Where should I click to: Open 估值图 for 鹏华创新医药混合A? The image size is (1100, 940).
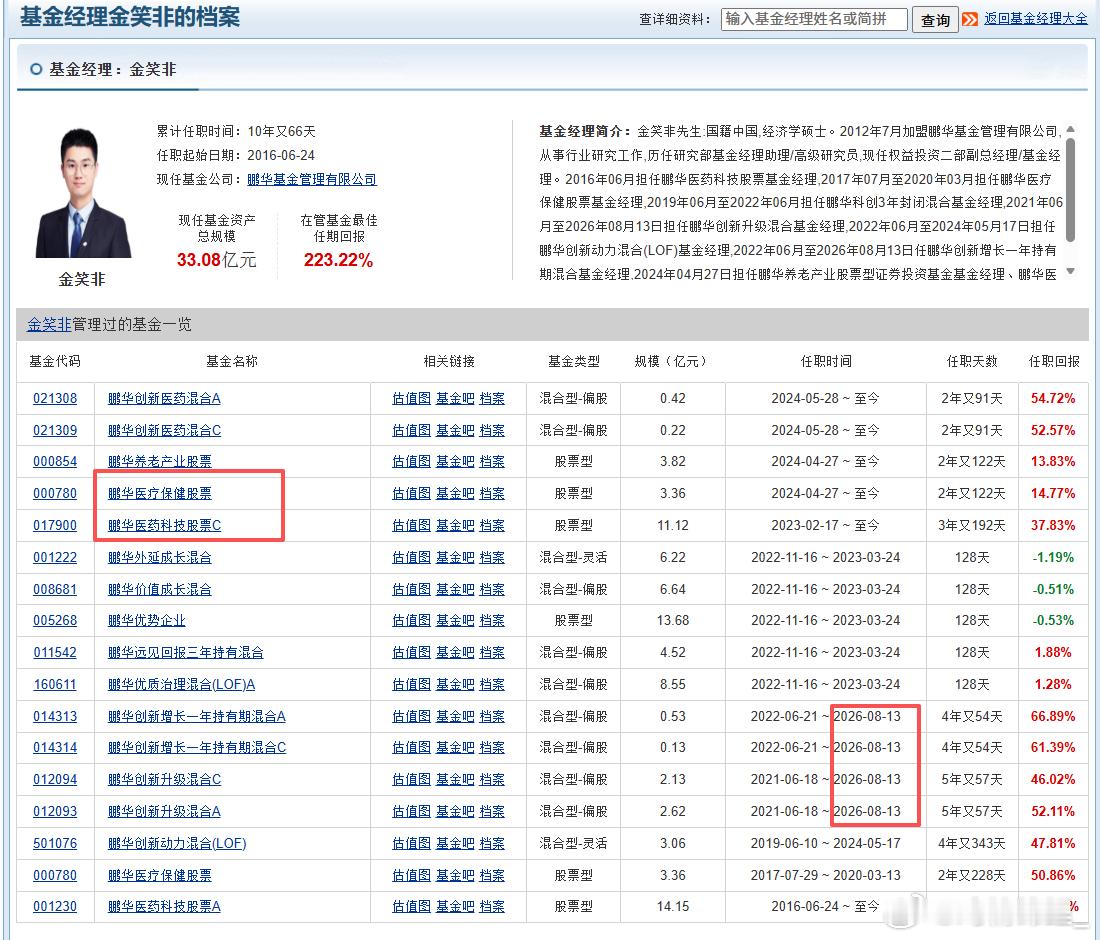click(411, 398)
